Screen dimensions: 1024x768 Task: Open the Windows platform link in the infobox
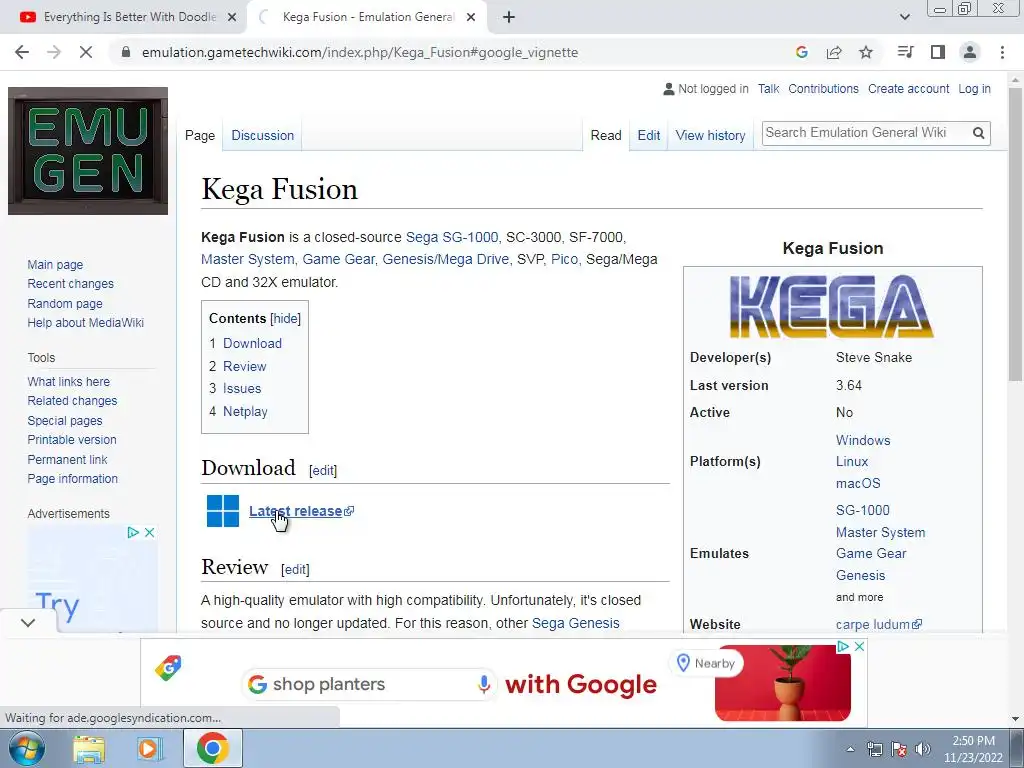coord(863,440)
